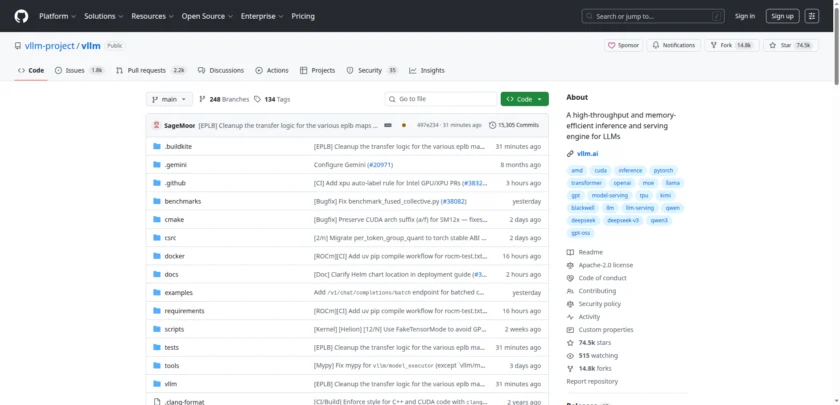The width and height of the screenshot is (840, 405).
Task: Open the GitHub home logo
Action: coord(21,16)
